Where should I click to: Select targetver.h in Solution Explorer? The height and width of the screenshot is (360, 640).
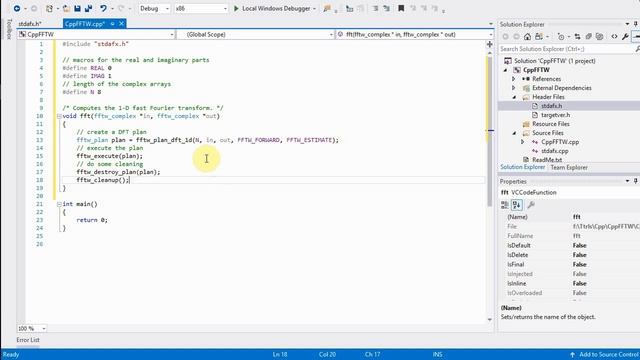[555, 115]
